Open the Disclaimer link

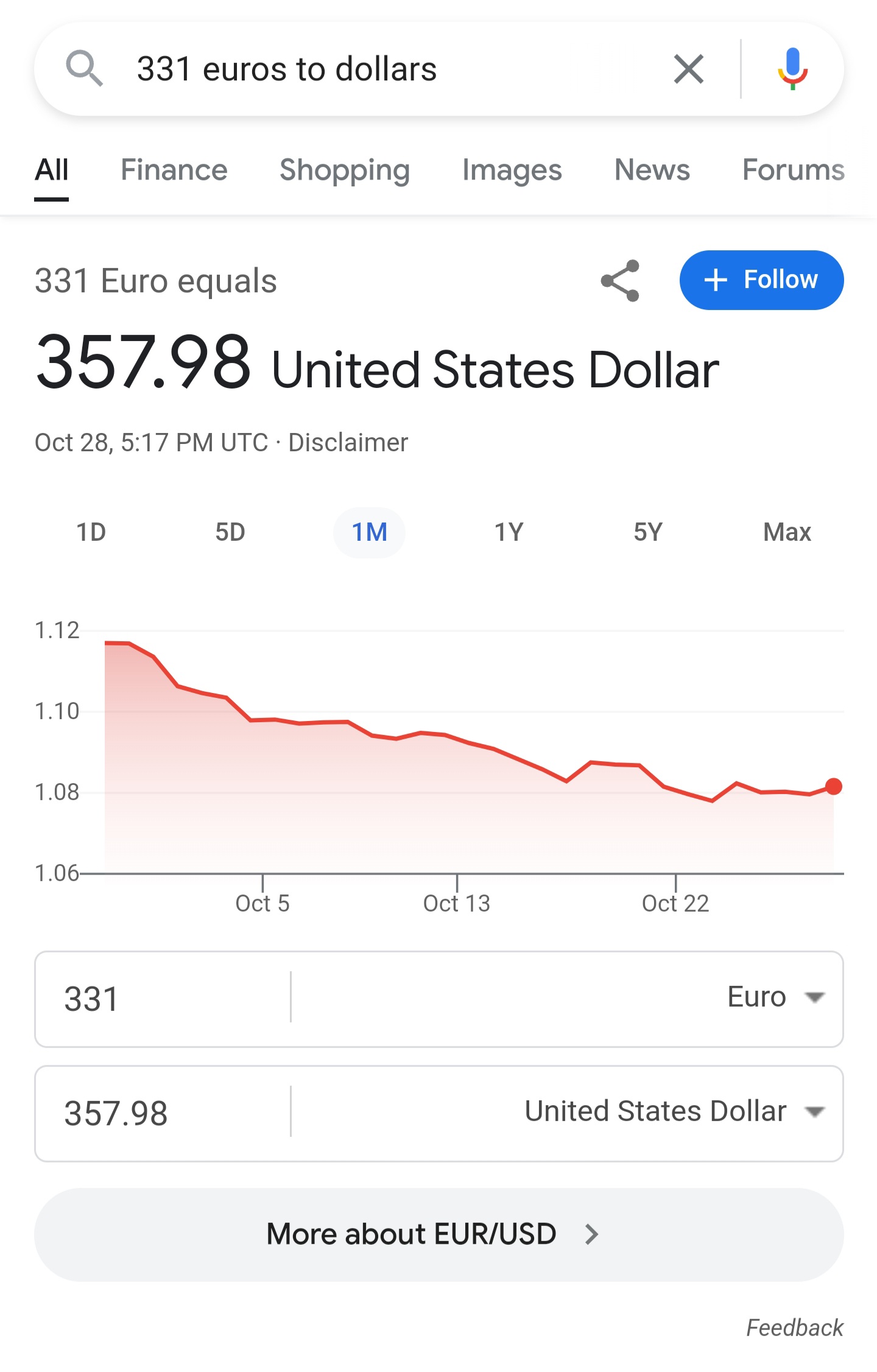(348, 443)
